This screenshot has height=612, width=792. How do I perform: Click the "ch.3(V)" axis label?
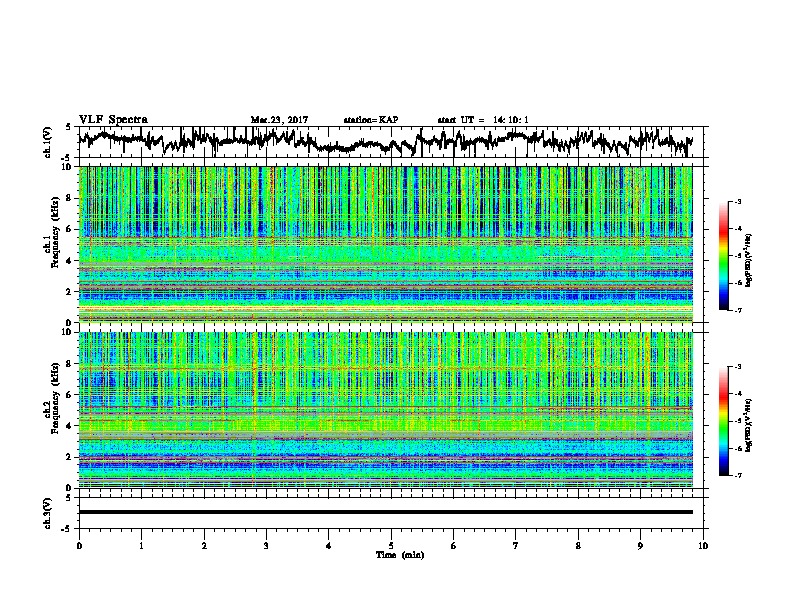pos(47,513)
